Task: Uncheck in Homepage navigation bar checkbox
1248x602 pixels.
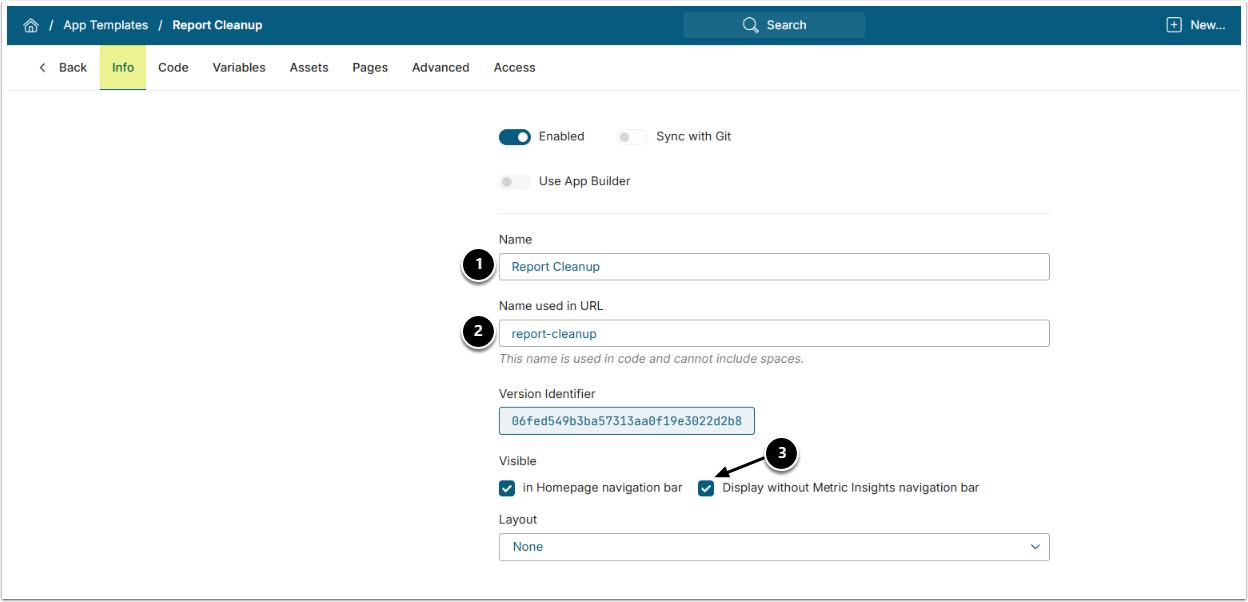Action: 507,489
